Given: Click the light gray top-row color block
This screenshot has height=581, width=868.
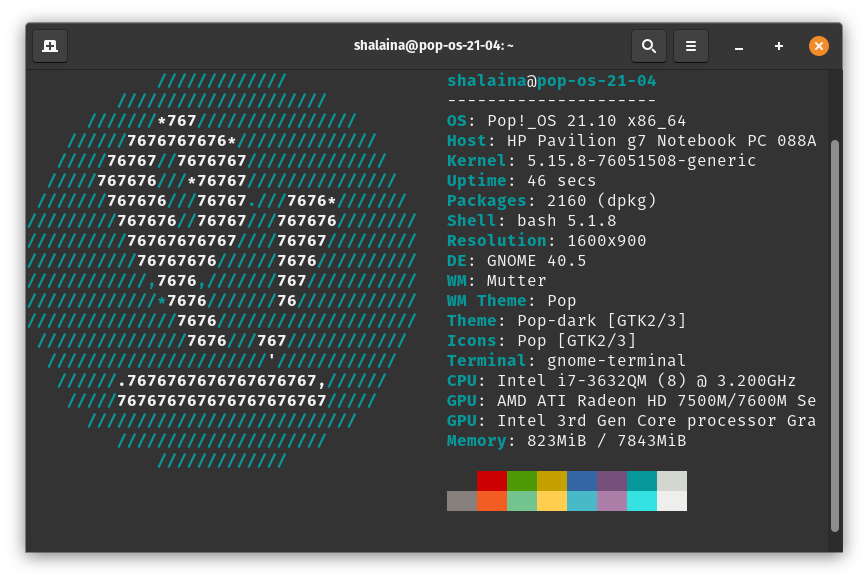Looking at the screenshot, I should point(671,481).
